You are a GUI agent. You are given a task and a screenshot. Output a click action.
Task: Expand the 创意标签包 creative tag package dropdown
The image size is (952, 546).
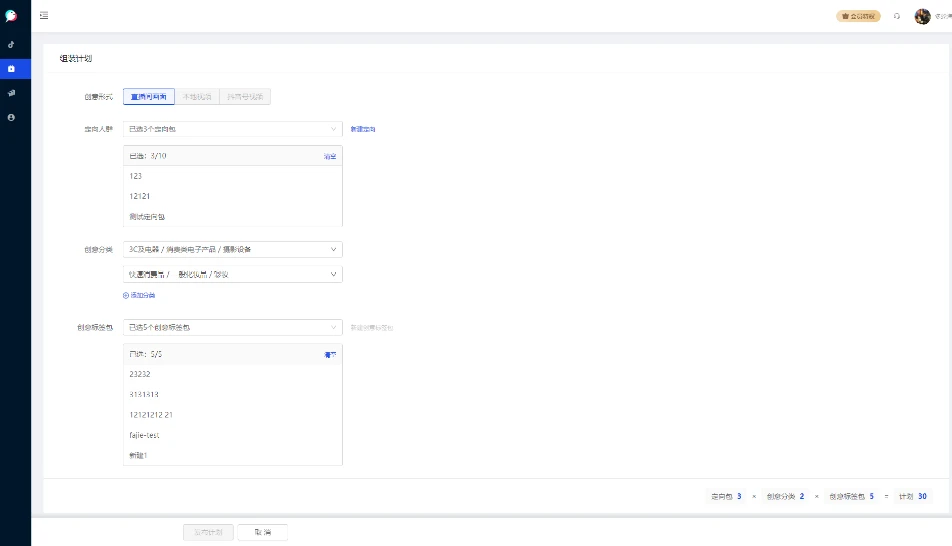pyautogui.click(x=232, y=327)
